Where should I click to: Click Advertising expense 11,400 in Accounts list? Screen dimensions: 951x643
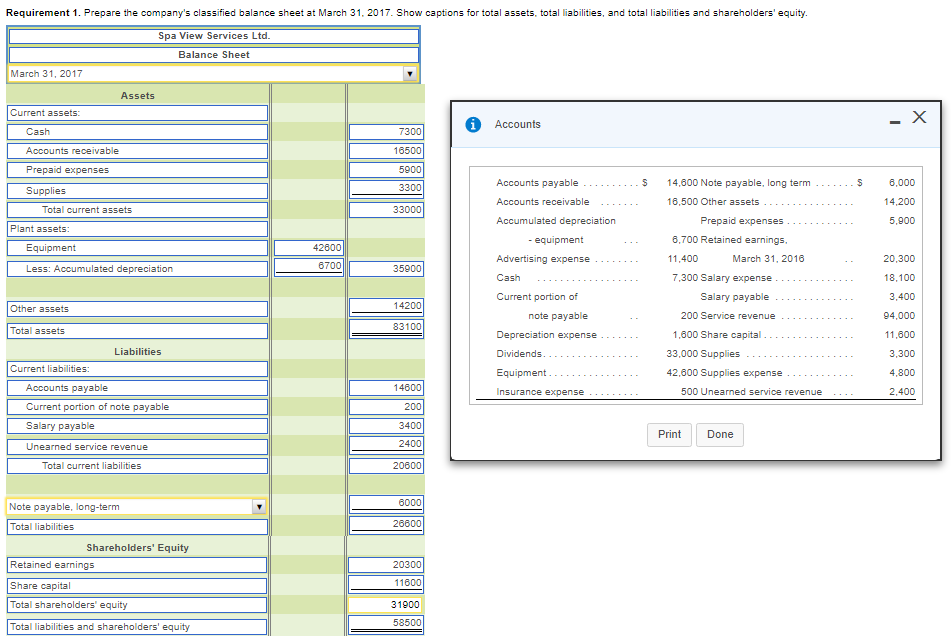(x=597, y=258)
